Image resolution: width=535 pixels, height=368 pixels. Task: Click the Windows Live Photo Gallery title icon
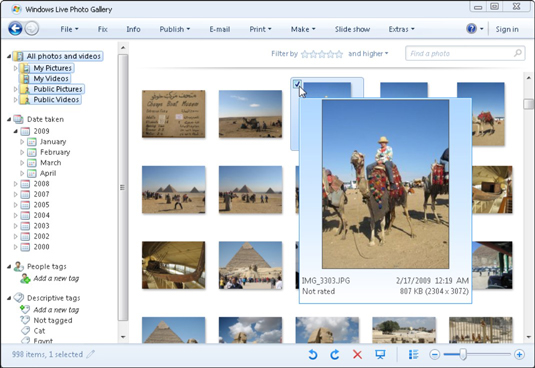click(x=15, y=9)
